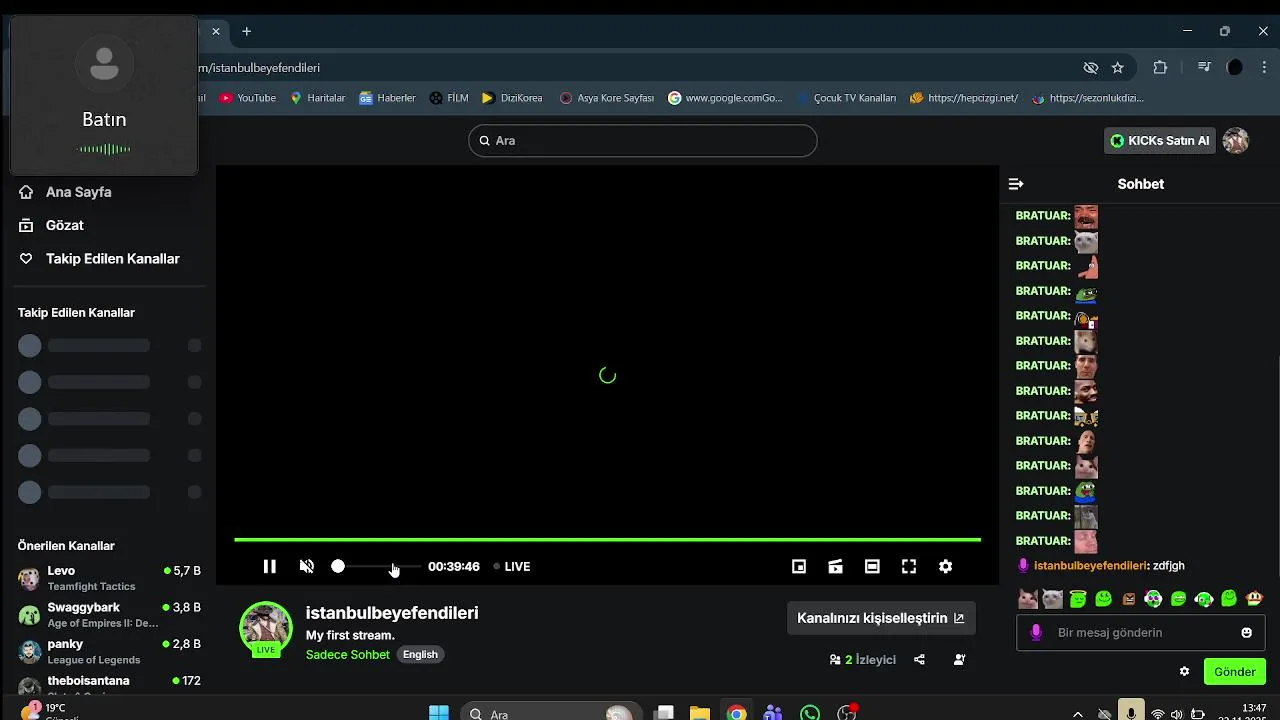The image size is (1280, 720).
Task: Open panky recommended channel
Action: pyautogui.click(x=109, y=652)
